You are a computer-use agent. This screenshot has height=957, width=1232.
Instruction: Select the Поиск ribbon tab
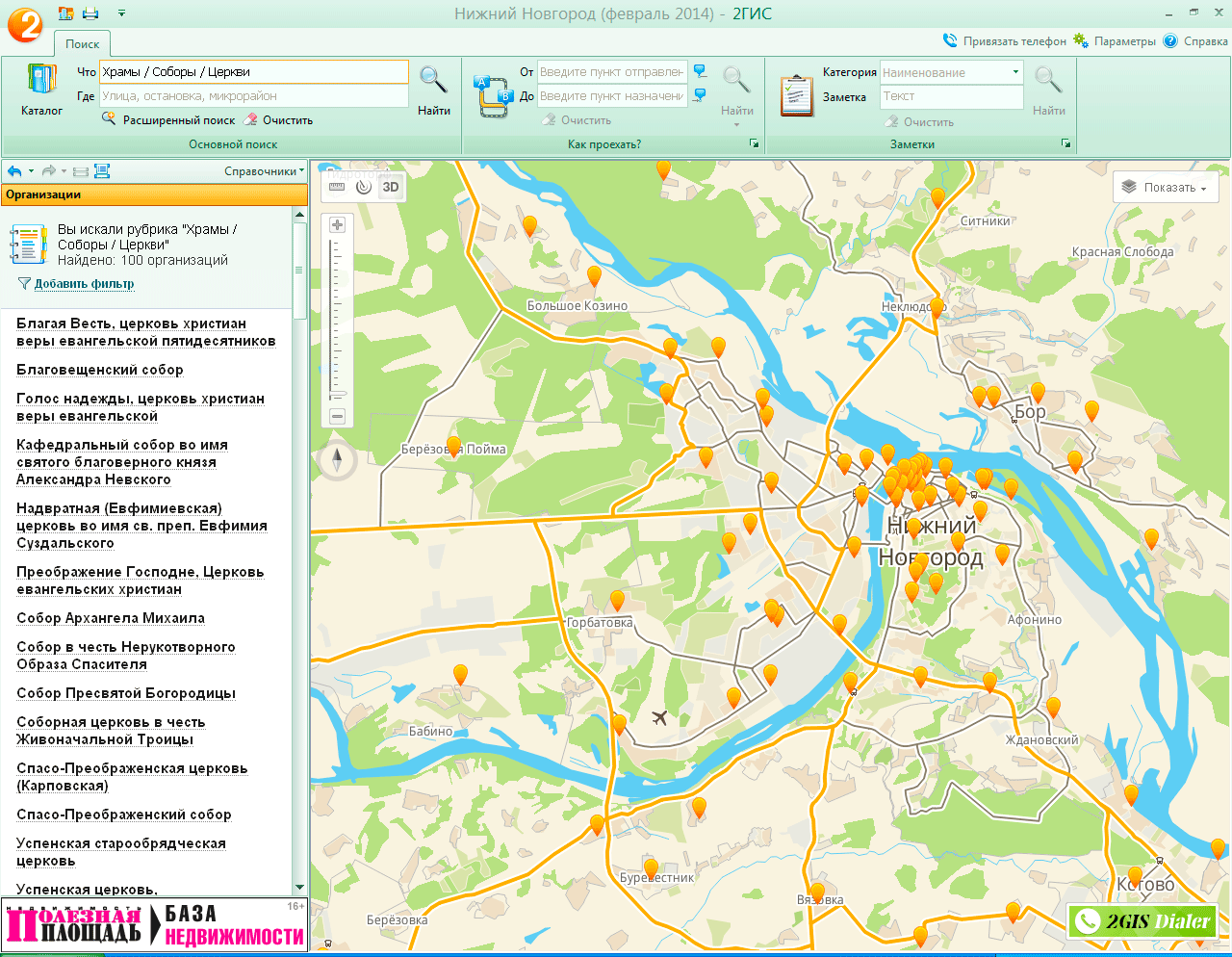point(83,44)
